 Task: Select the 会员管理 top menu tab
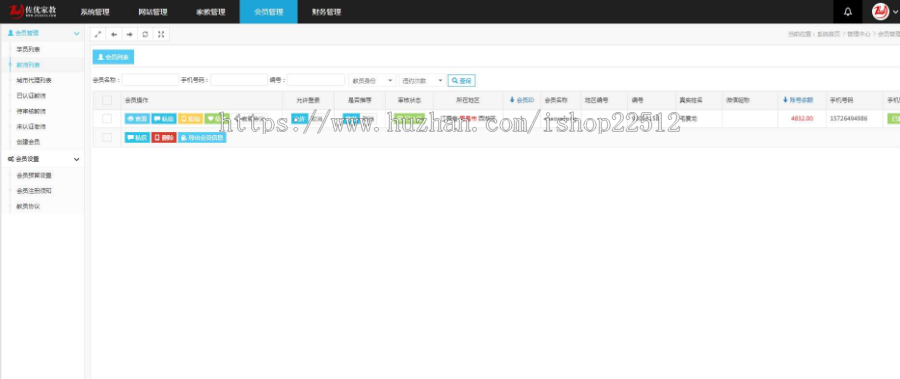click(269, 11)
